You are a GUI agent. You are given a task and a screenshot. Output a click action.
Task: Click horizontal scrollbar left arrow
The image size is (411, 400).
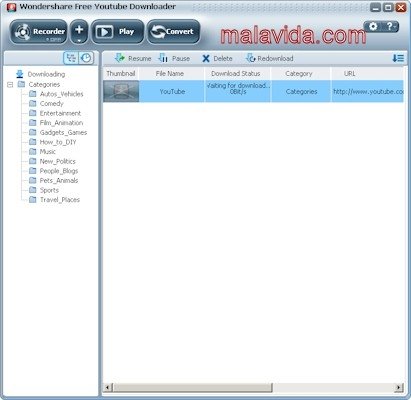[x=107, y=387]
